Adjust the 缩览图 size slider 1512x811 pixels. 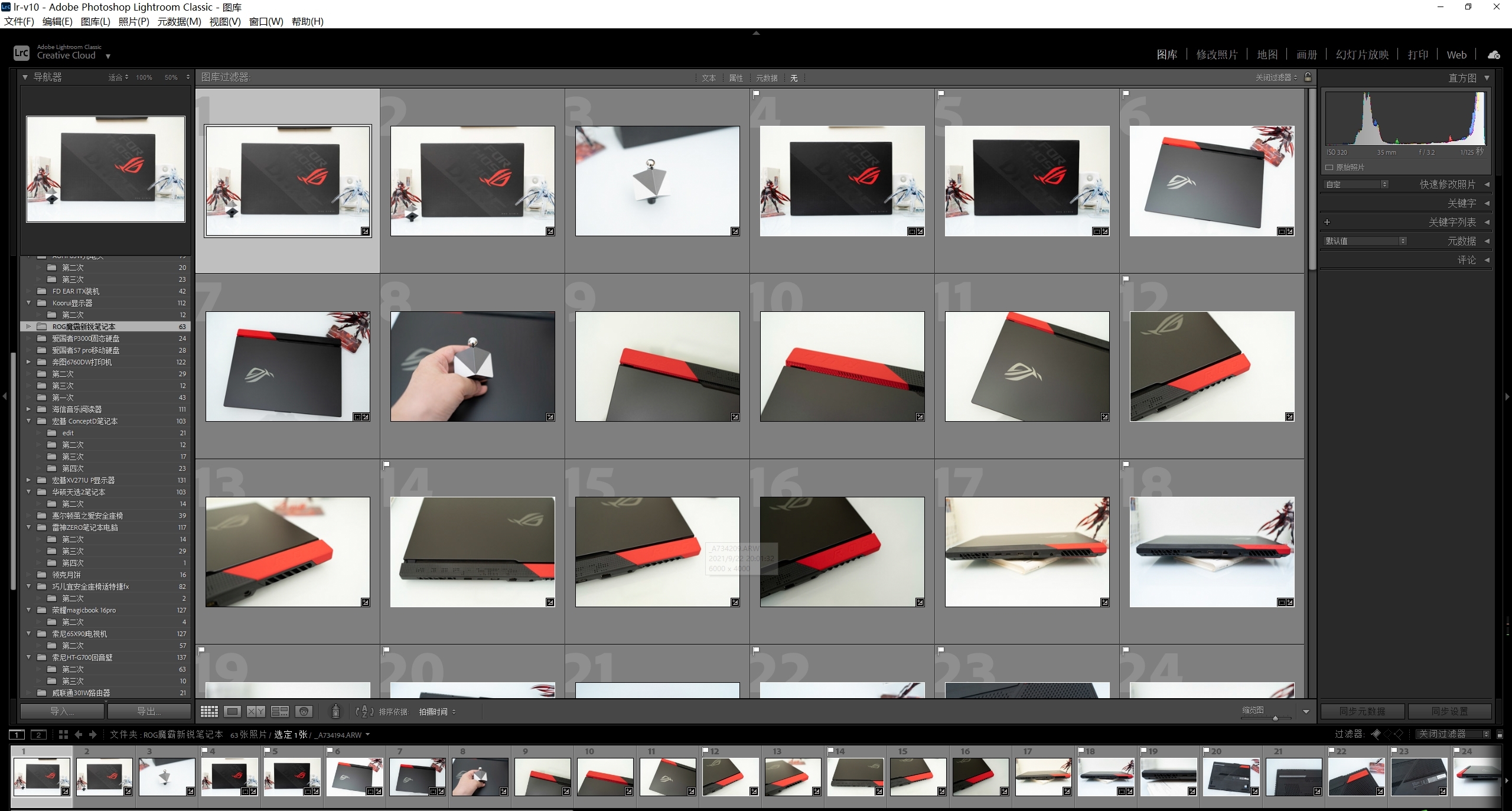pyautogui.click(x=1275, y=718)
